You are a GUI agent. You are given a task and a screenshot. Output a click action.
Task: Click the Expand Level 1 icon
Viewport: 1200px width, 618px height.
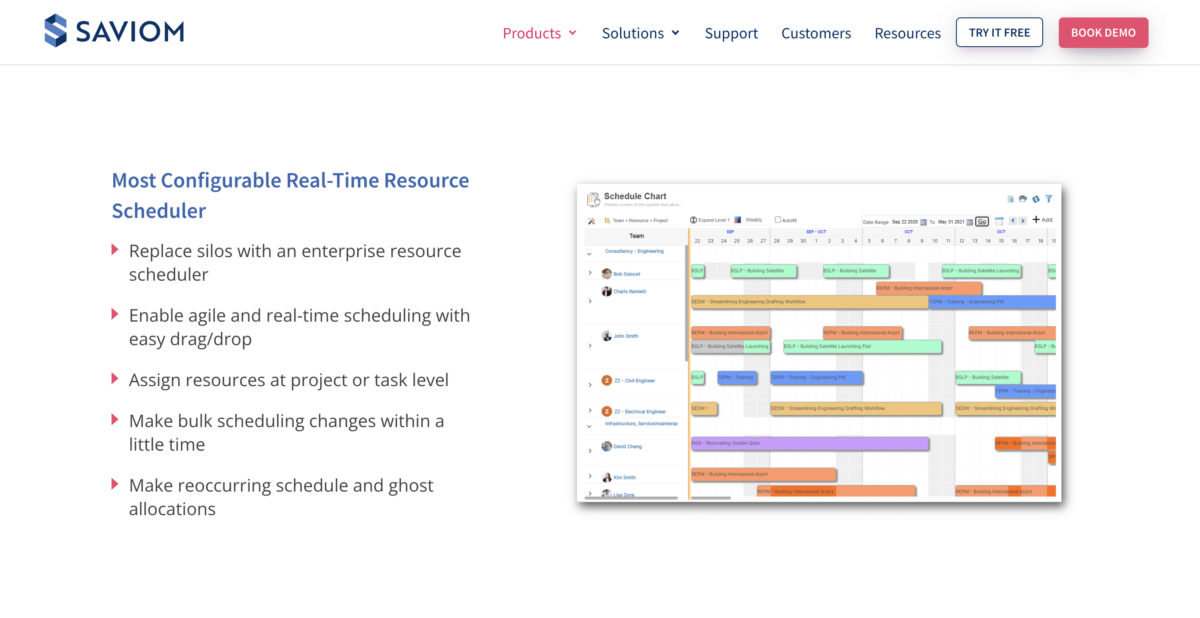694,220
